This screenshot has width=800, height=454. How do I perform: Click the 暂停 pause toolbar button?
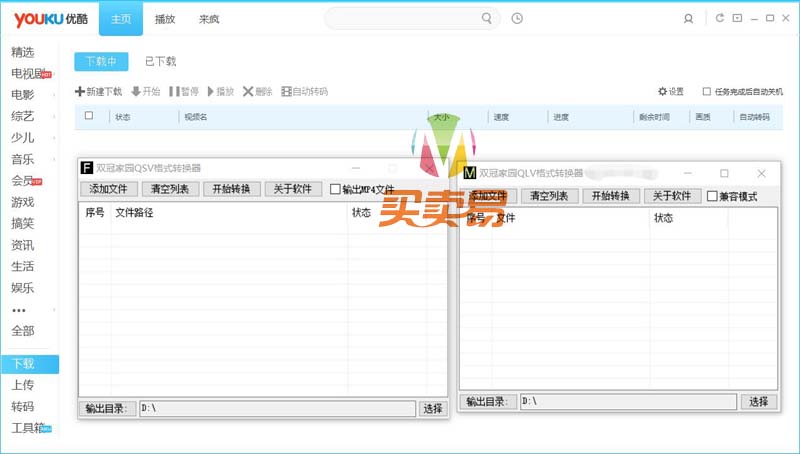click(x=184, y=91)
